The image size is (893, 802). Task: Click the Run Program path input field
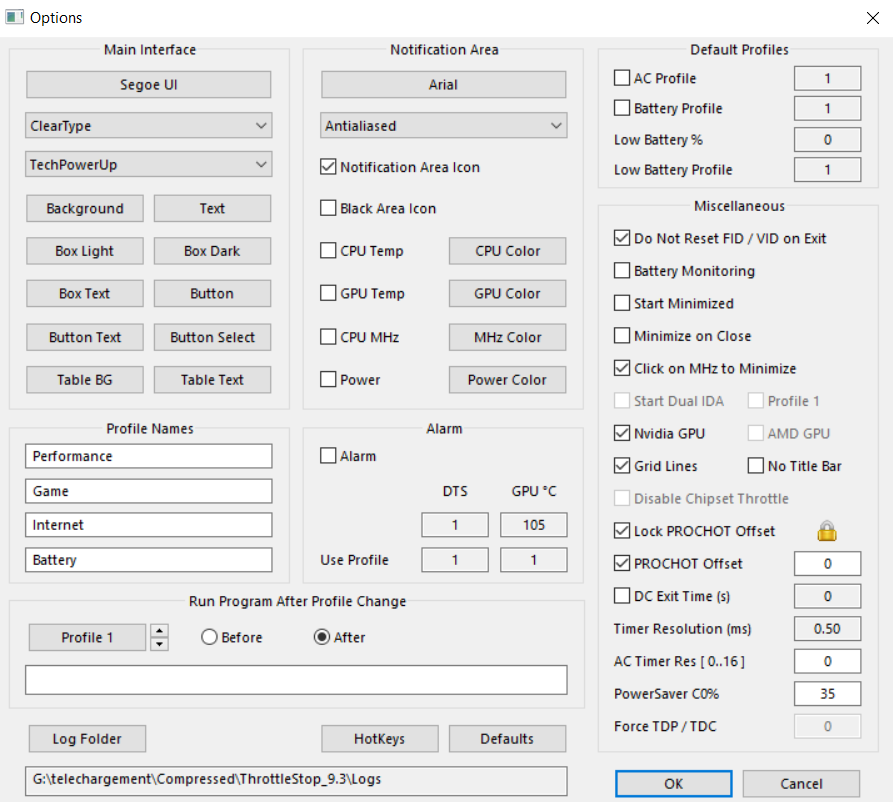tap(296, 680)
